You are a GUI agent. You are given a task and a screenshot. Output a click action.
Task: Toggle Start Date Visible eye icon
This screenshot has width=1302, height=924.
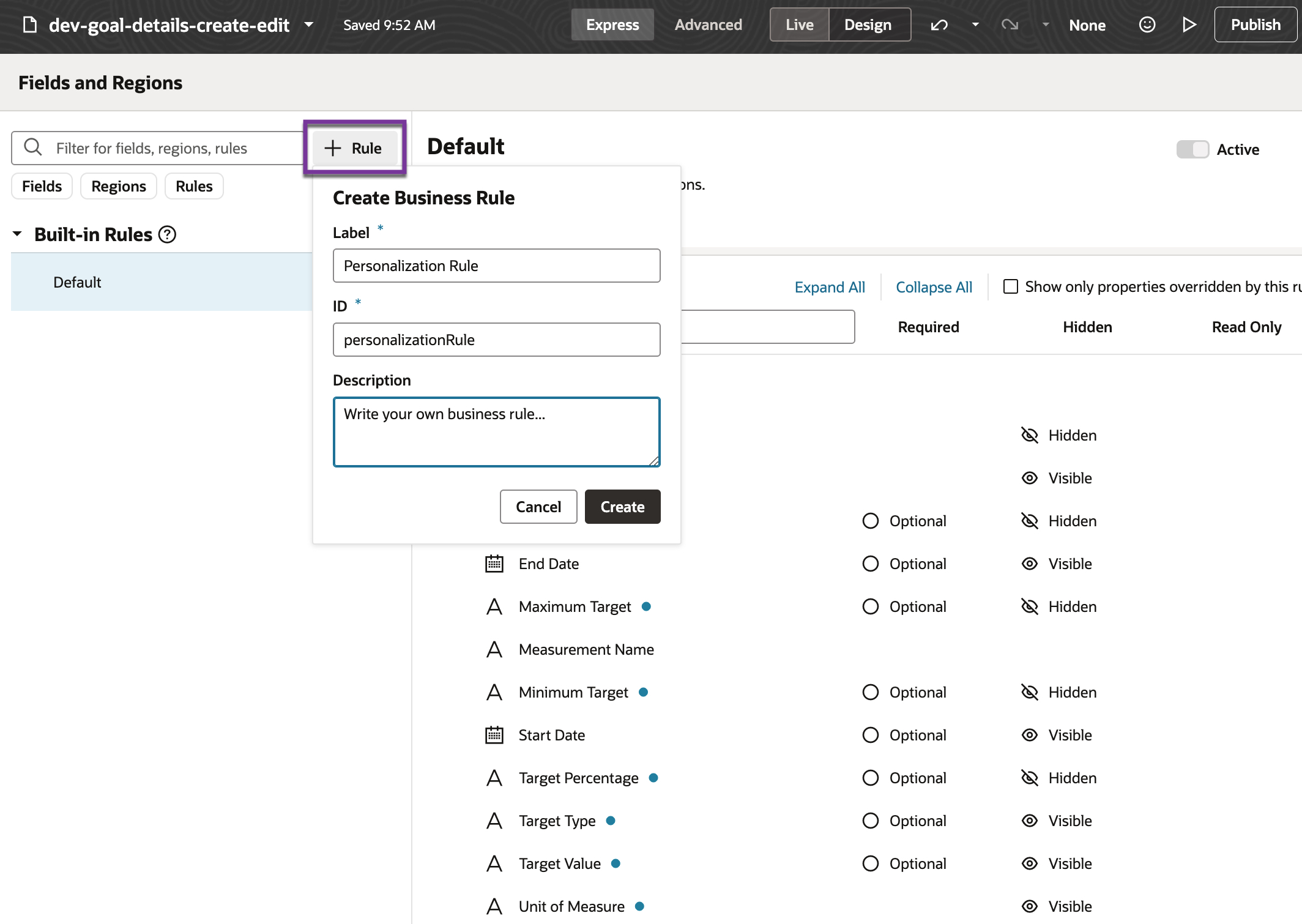(x=1030, y=735)
